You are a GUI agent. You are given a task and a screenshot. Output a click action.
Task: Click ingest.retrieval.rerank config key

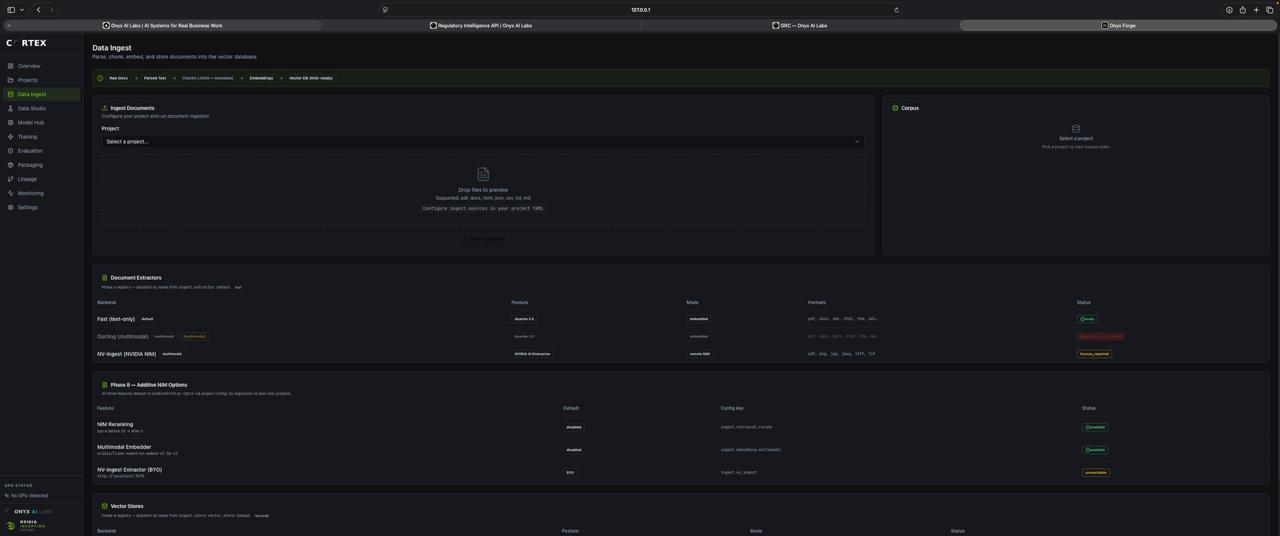point(746,427)
